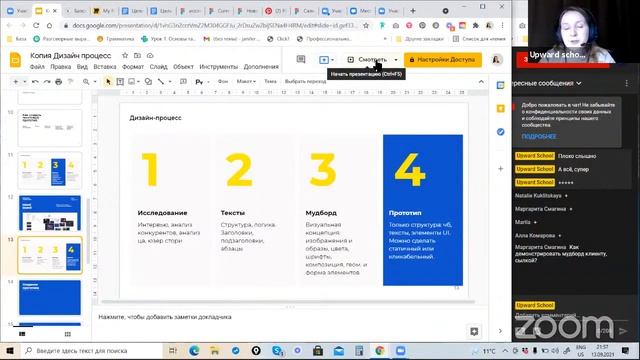The image size is (640, 360).
Task: Click the Настройки Доступа share button
Action: click(x=442, y=60)
